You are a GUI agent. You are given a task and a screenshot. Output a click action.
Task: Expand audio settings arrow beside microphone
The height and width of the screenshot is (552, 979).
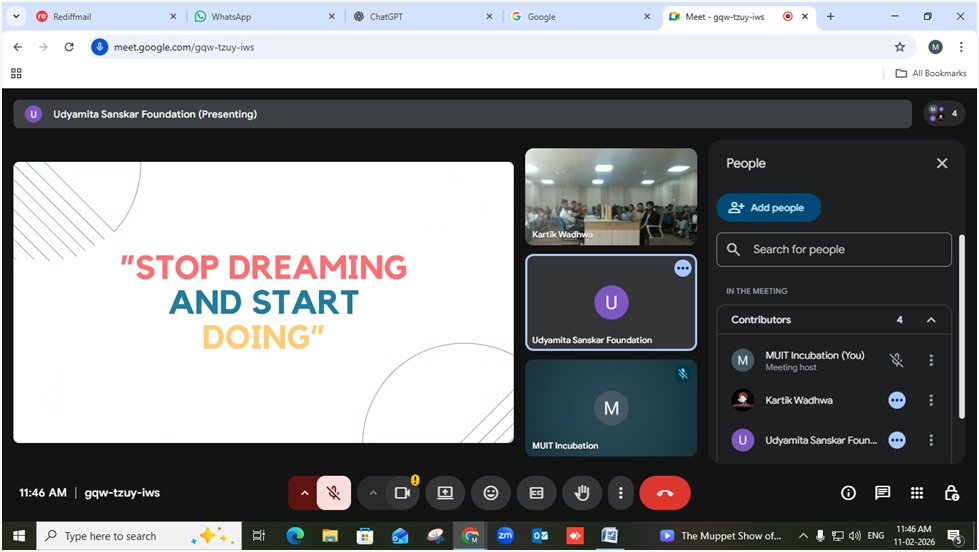click(x=304, y=493)
